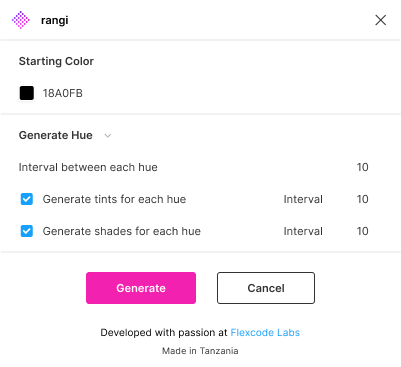Expand the Generate Hue dropdown chevron
The width and height of the screenshot is (401, 367).
(x=107, y=135)
